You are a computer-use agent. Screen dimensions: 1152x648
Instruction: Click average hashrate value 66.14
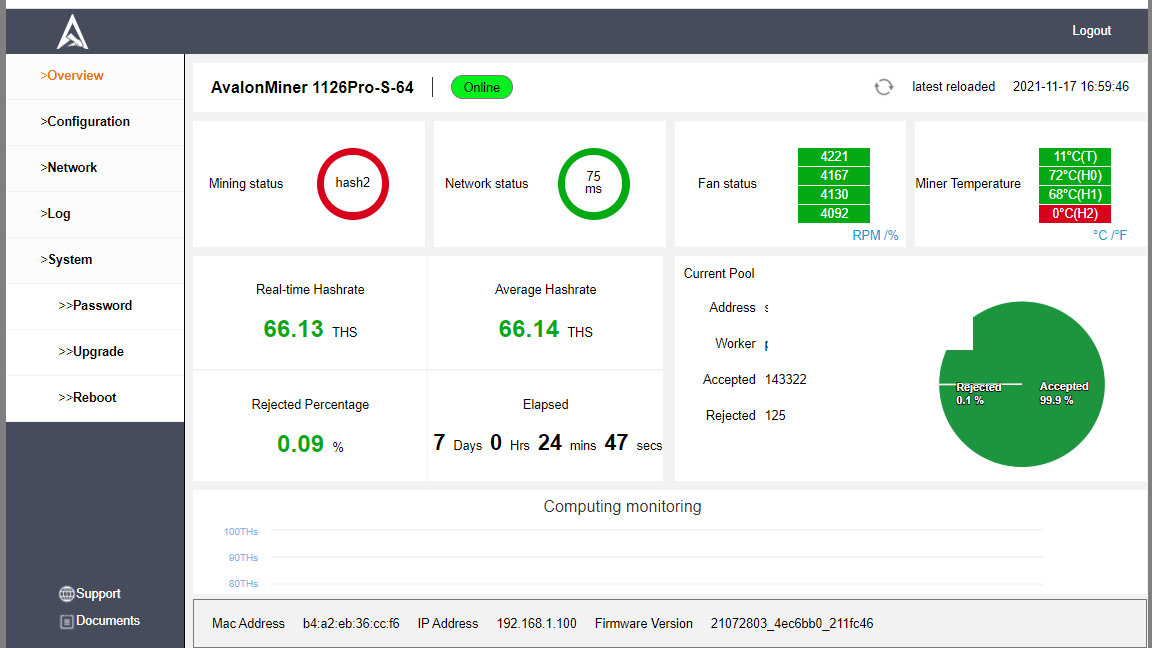pyautogui.click(x=528, y=329)
